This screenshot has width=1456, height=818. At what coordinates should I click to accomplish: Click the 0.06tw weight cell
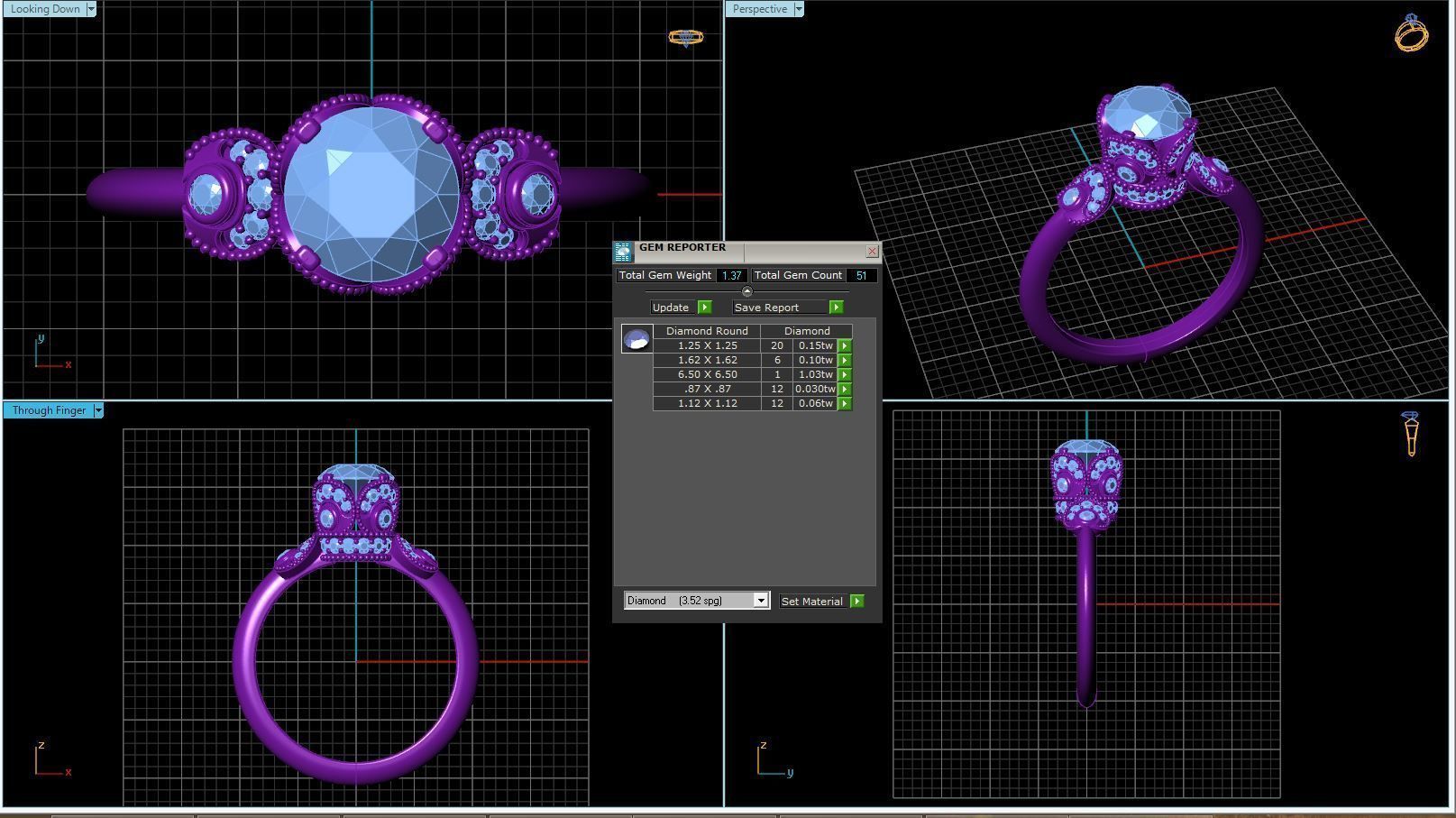coord(815,403)
